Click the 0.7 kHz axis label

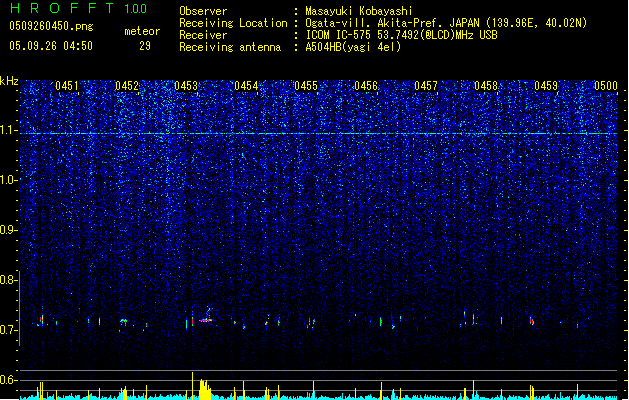(x=9, y=330)
